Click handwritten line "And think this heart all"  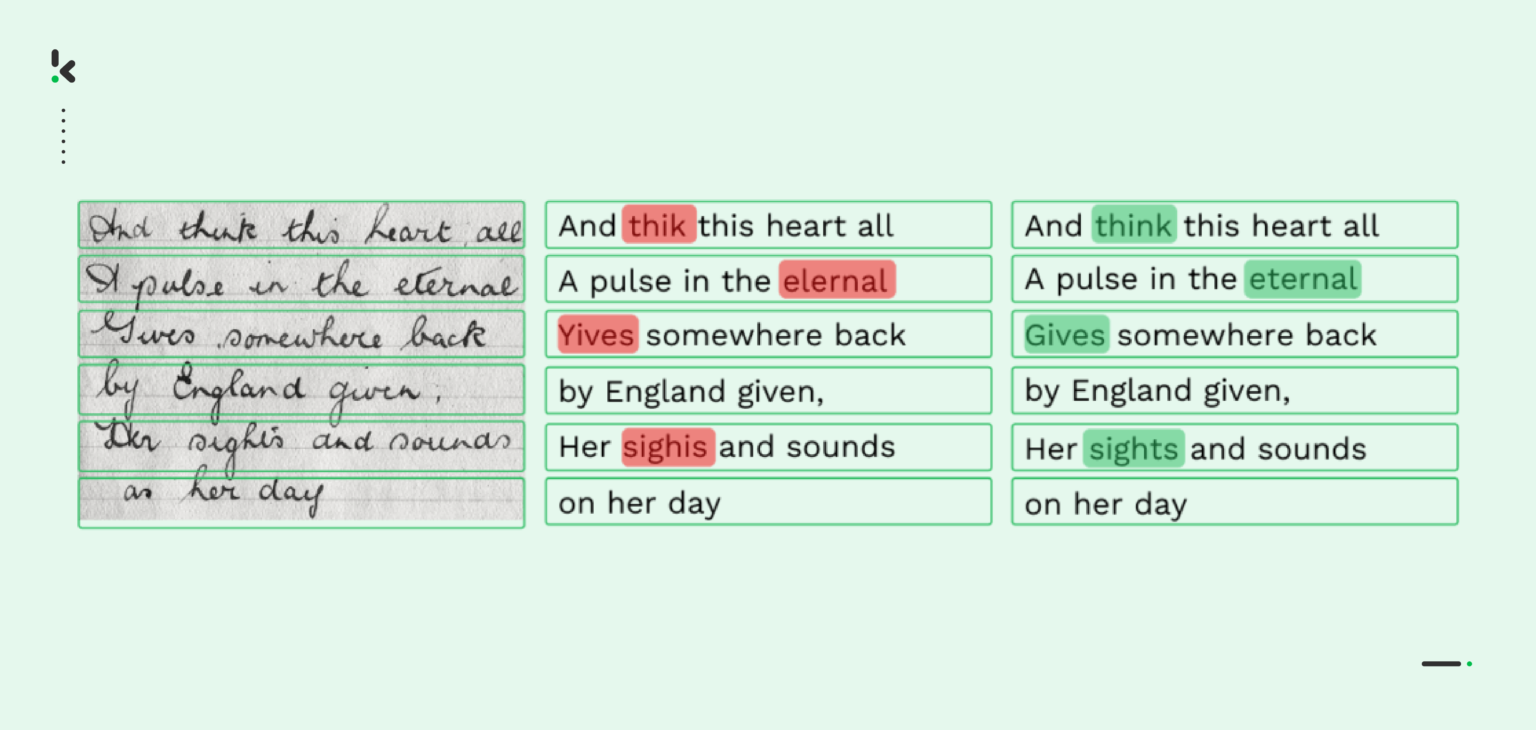[x=301, y=226]
